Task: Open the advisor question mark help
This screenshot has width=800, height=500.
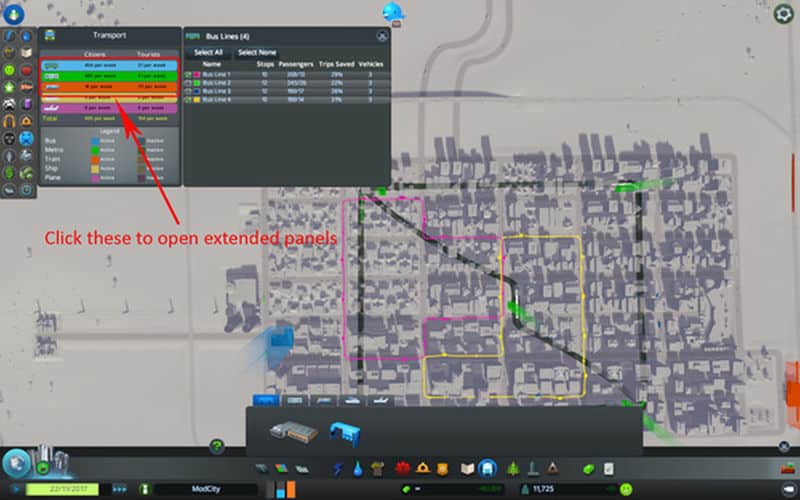Action: 216,446
